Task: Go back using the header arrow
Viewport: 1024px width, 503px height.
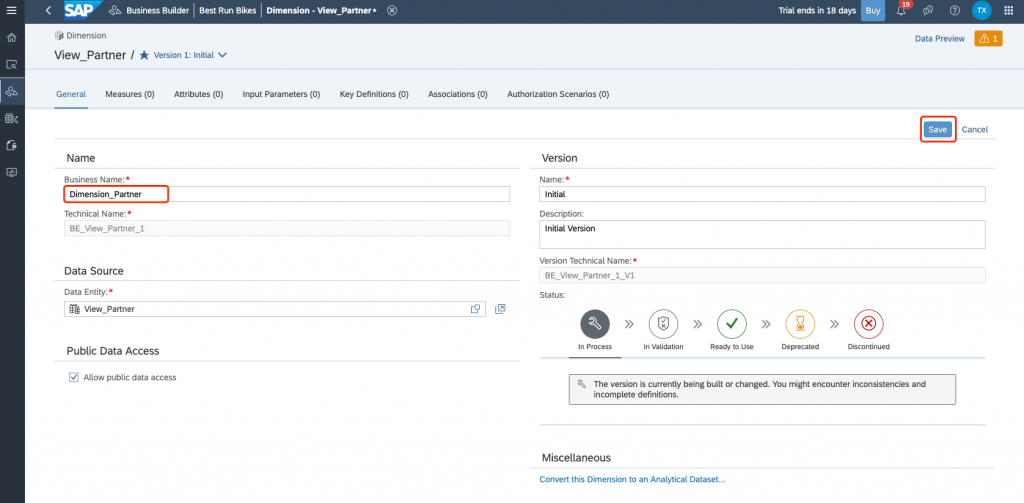Action: coord(48,10)
